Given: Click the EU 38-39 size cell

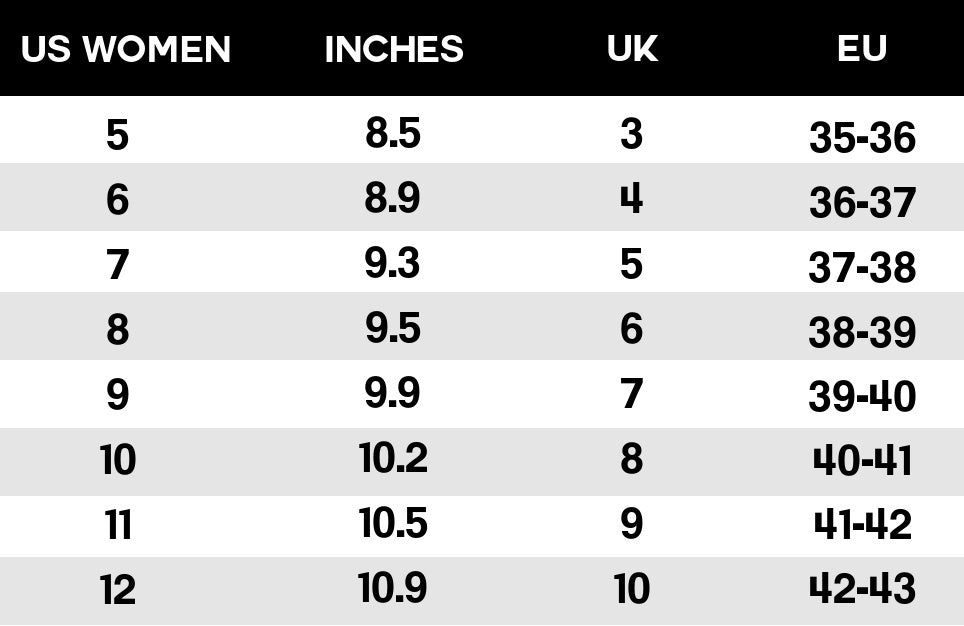Looking at the screenshot, I should click(862, 332).
